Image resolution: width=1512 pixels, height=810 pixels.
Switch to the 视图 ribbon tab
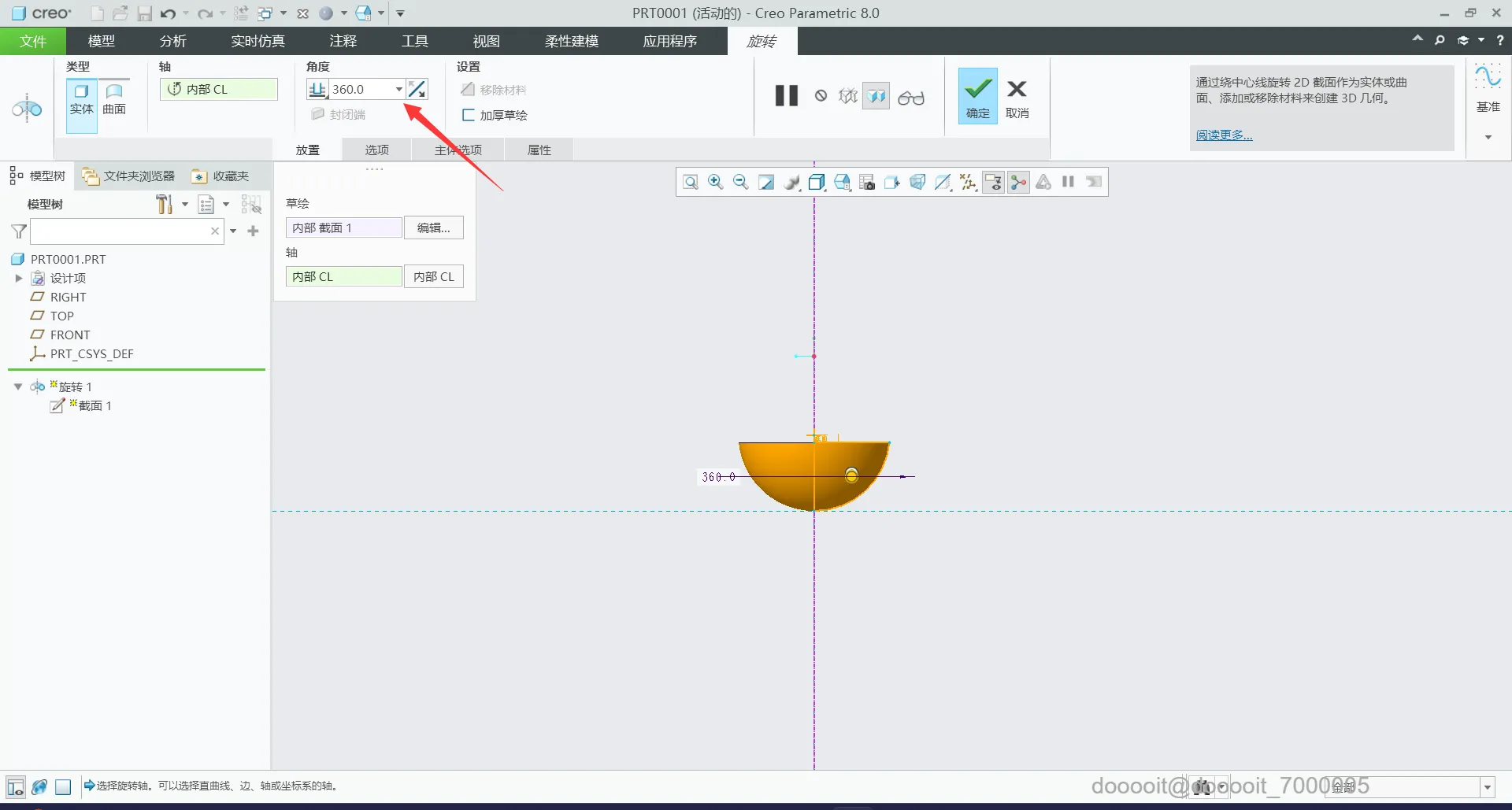487,41
